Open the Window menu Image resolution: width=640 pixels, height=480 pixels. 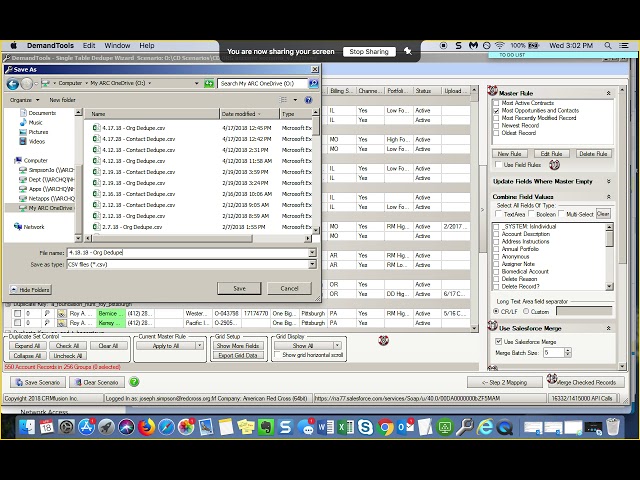click(x=117, y=46)
